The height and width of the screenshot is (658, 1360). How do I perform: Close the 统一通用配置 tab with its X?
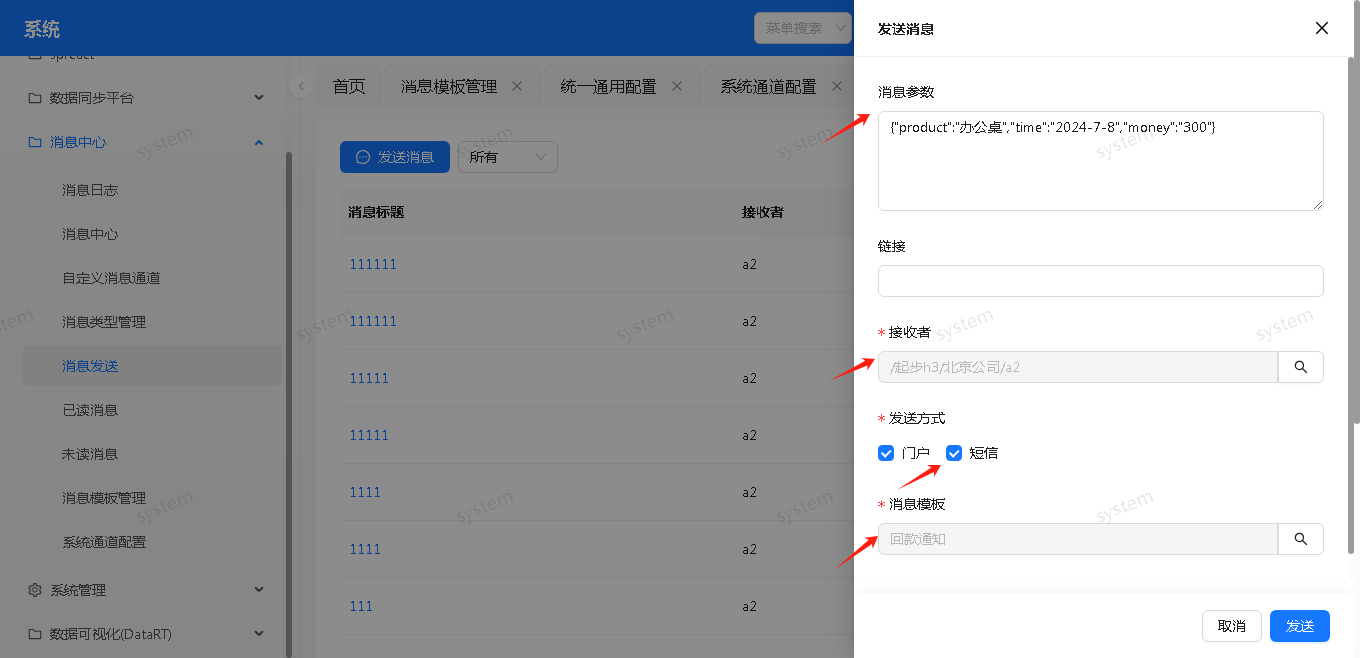677,86
